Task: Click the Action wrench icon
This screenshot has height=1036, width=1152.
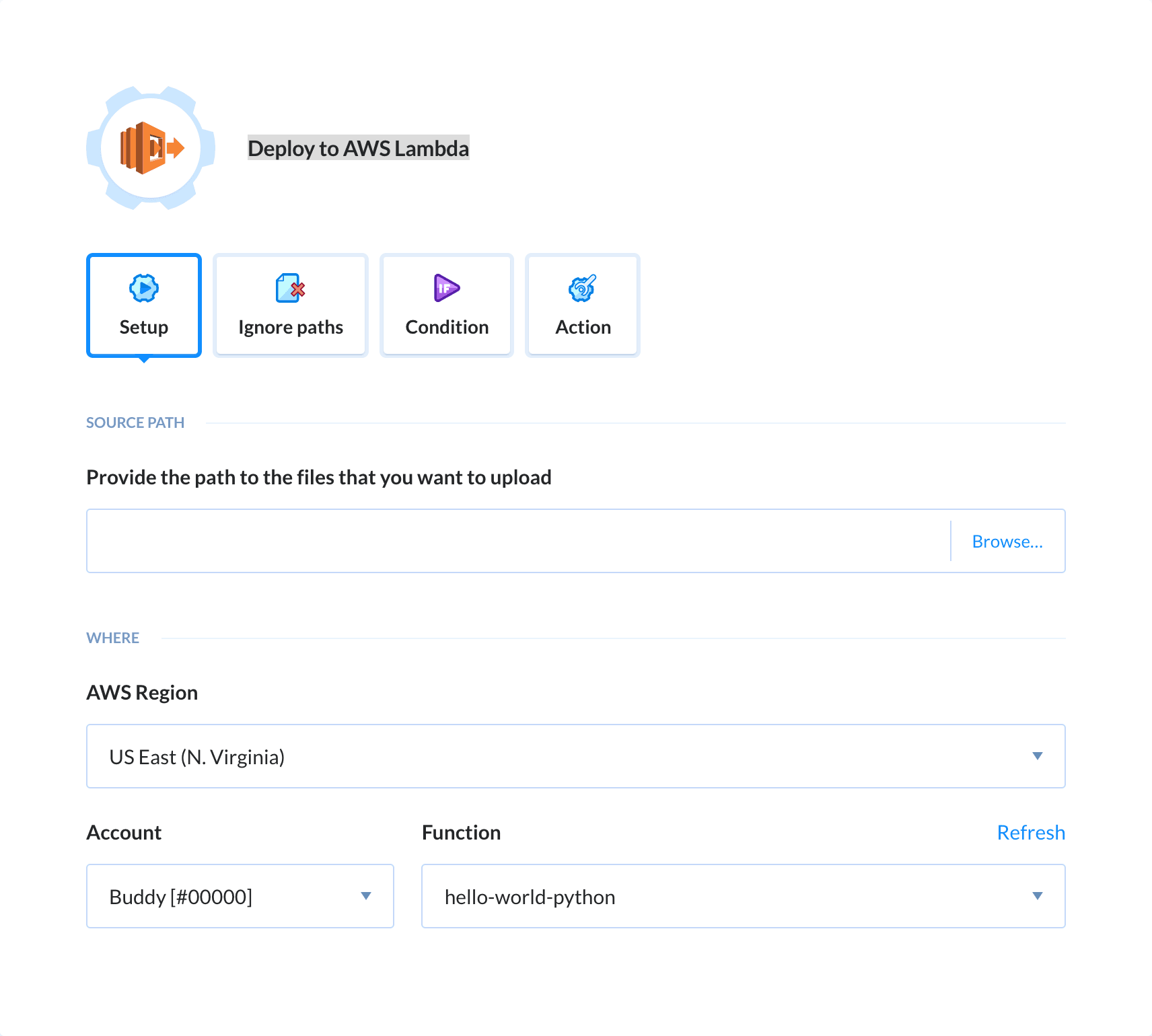Action: coord(582,289)
